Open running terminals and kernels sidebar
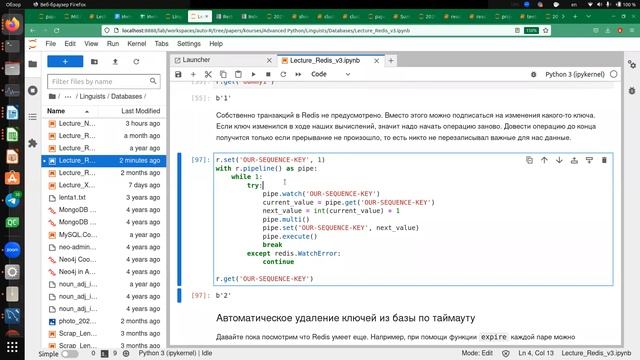 tap(33, 91)
